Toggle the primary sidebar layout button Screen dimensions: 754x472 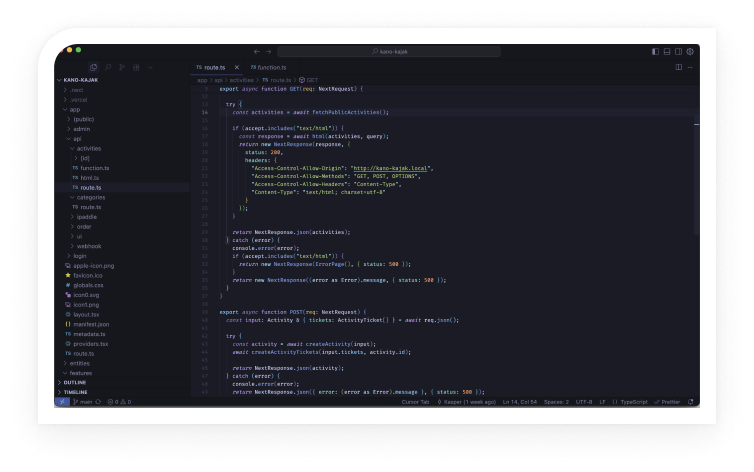pyautogui.click(x=655, y=51)
